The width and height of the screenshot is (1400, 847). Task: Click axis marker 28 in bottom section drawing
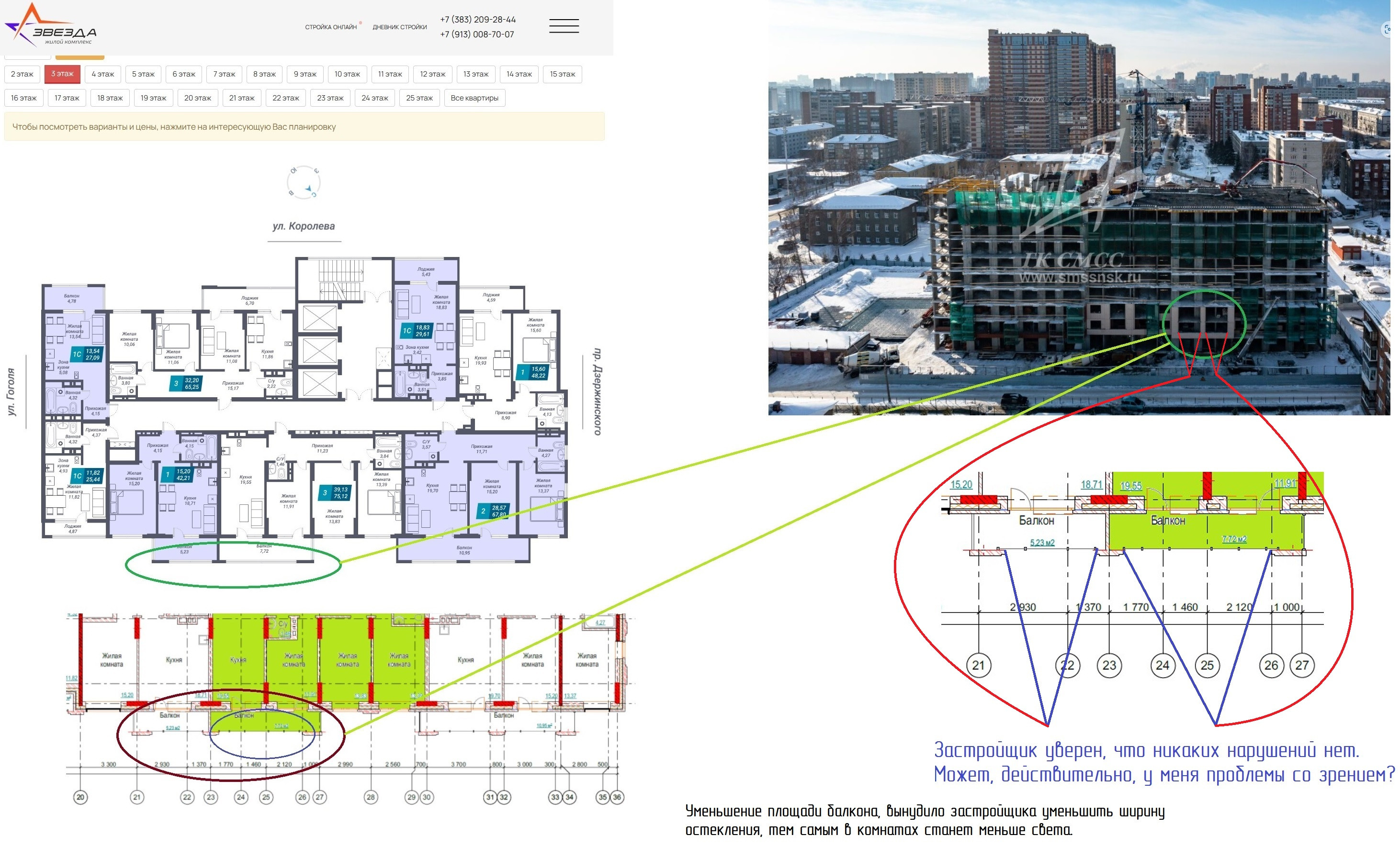(x=371, y=797)
